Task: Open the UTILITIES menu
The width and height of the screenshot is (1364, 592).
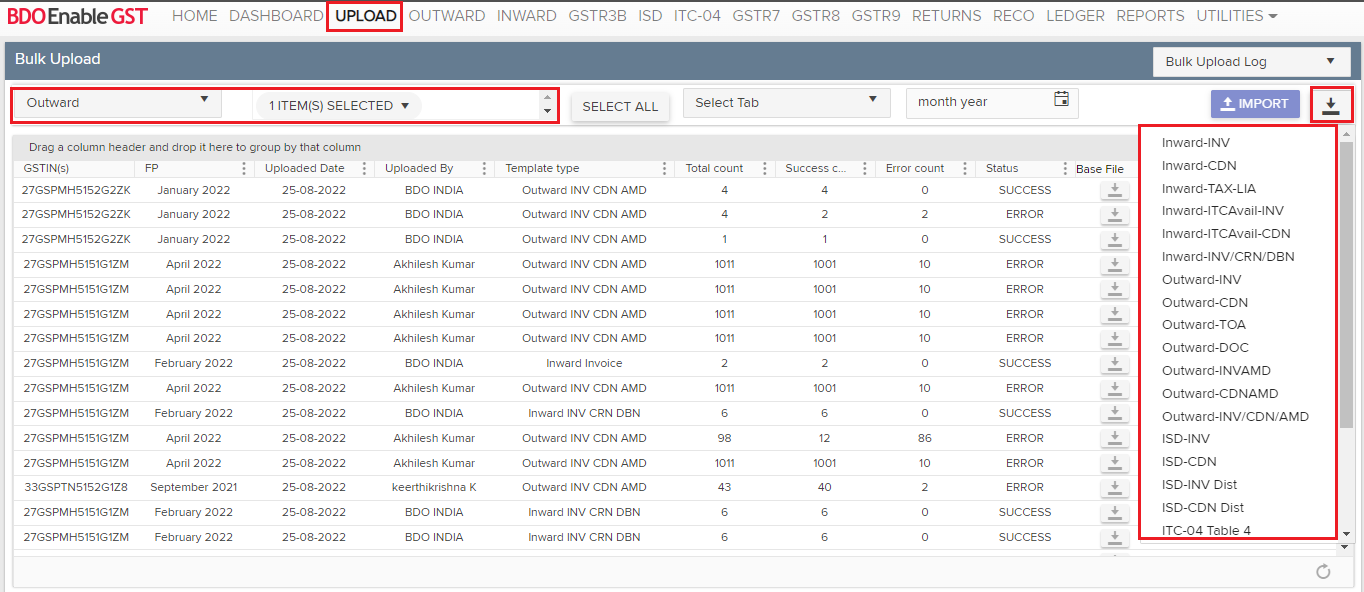Action: [x=1236, y=16]
